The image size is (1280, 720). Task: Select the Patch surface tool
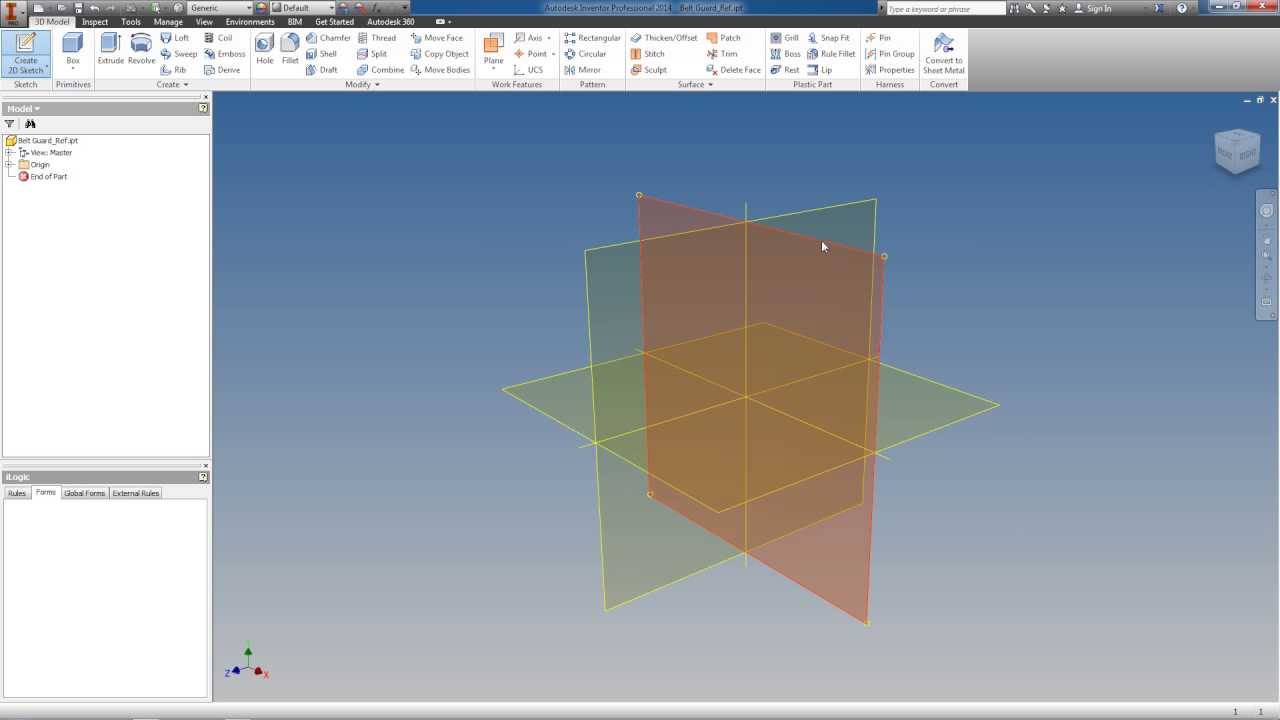(x=723, y=38)
